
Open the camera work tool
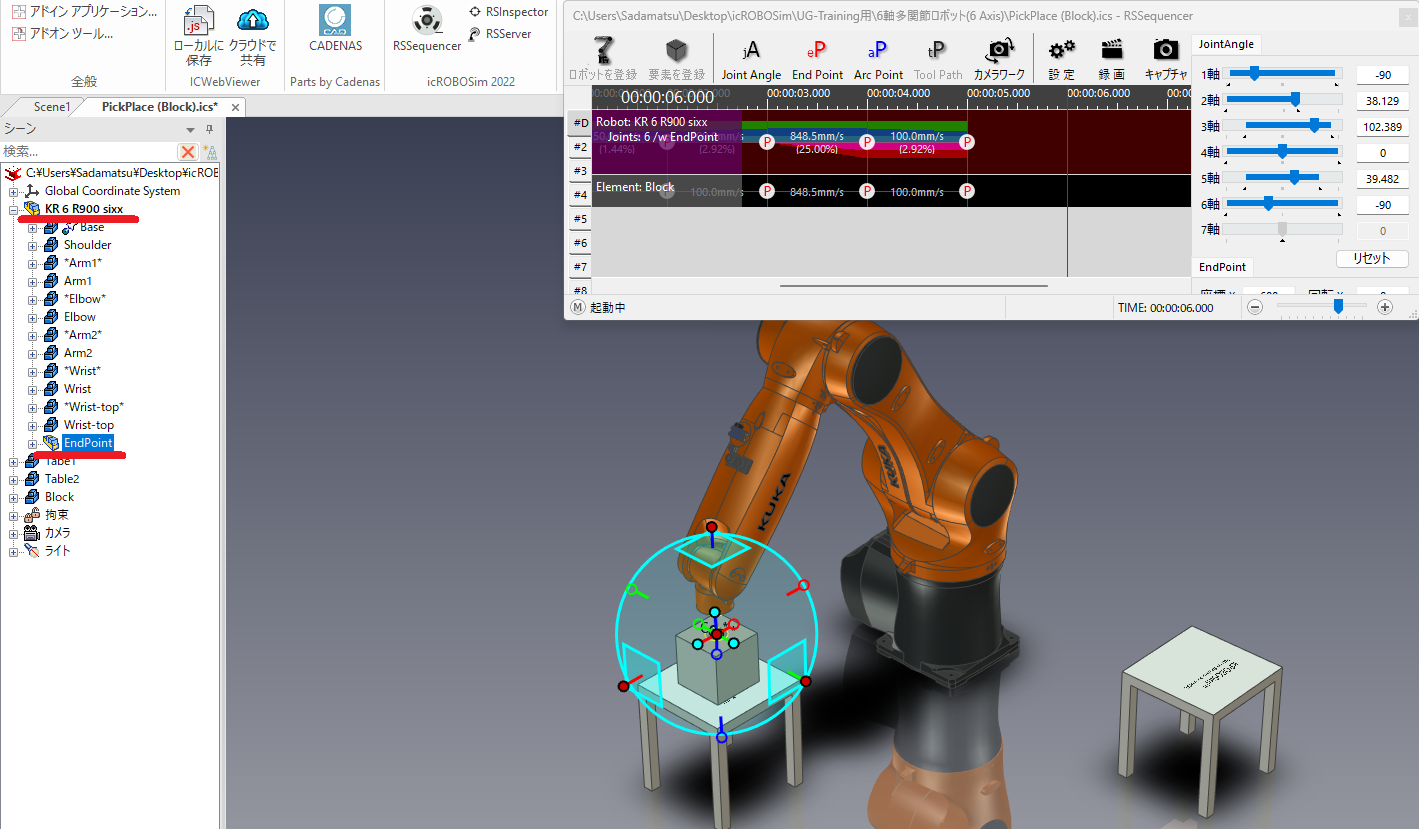(998, 50)
